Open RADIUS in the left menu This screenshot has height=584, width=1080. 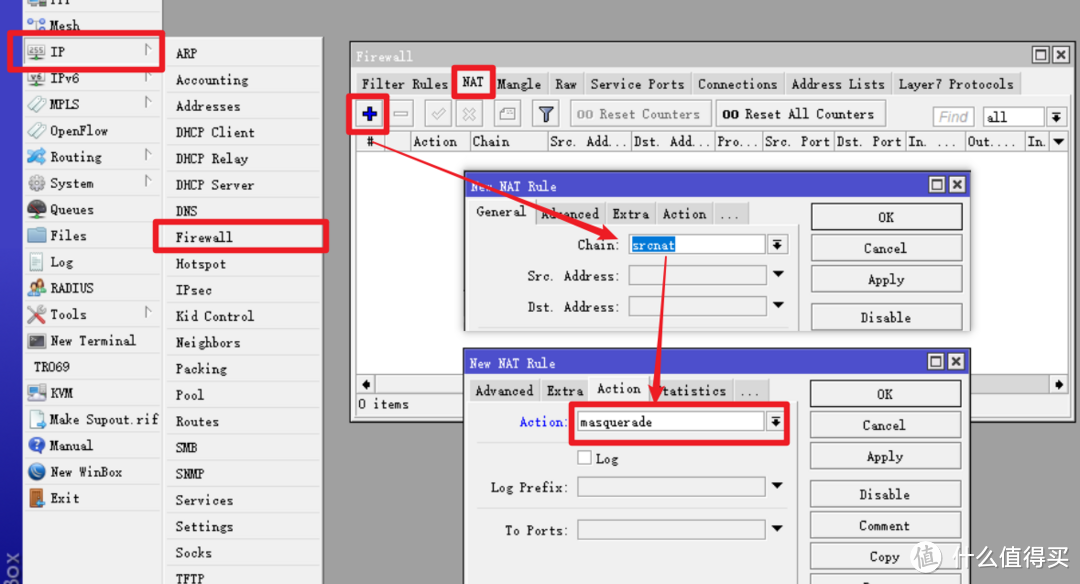click(x=71, y=288)
